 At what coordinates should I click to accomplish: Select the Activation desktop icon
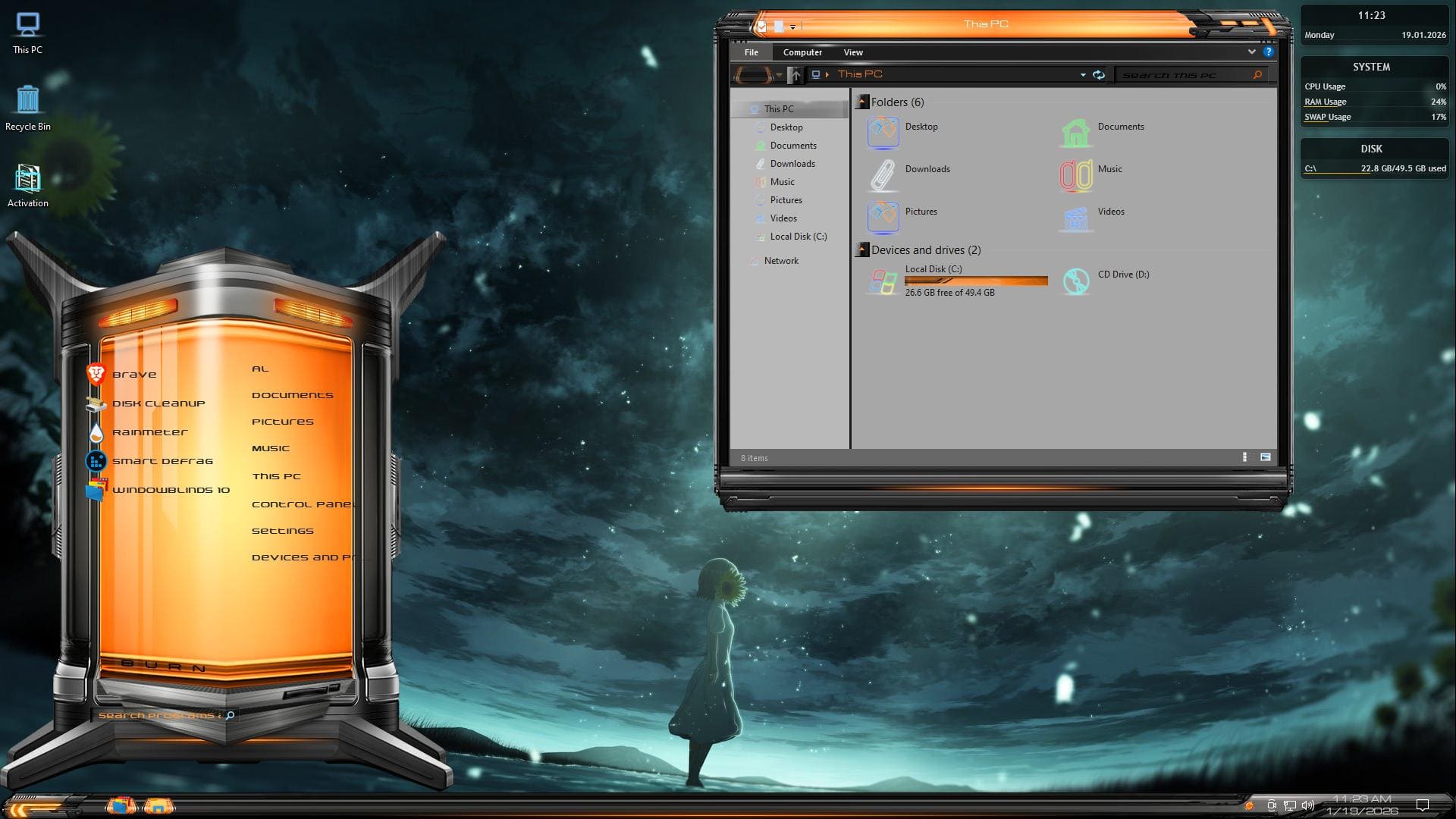click(x=28, y=186)
